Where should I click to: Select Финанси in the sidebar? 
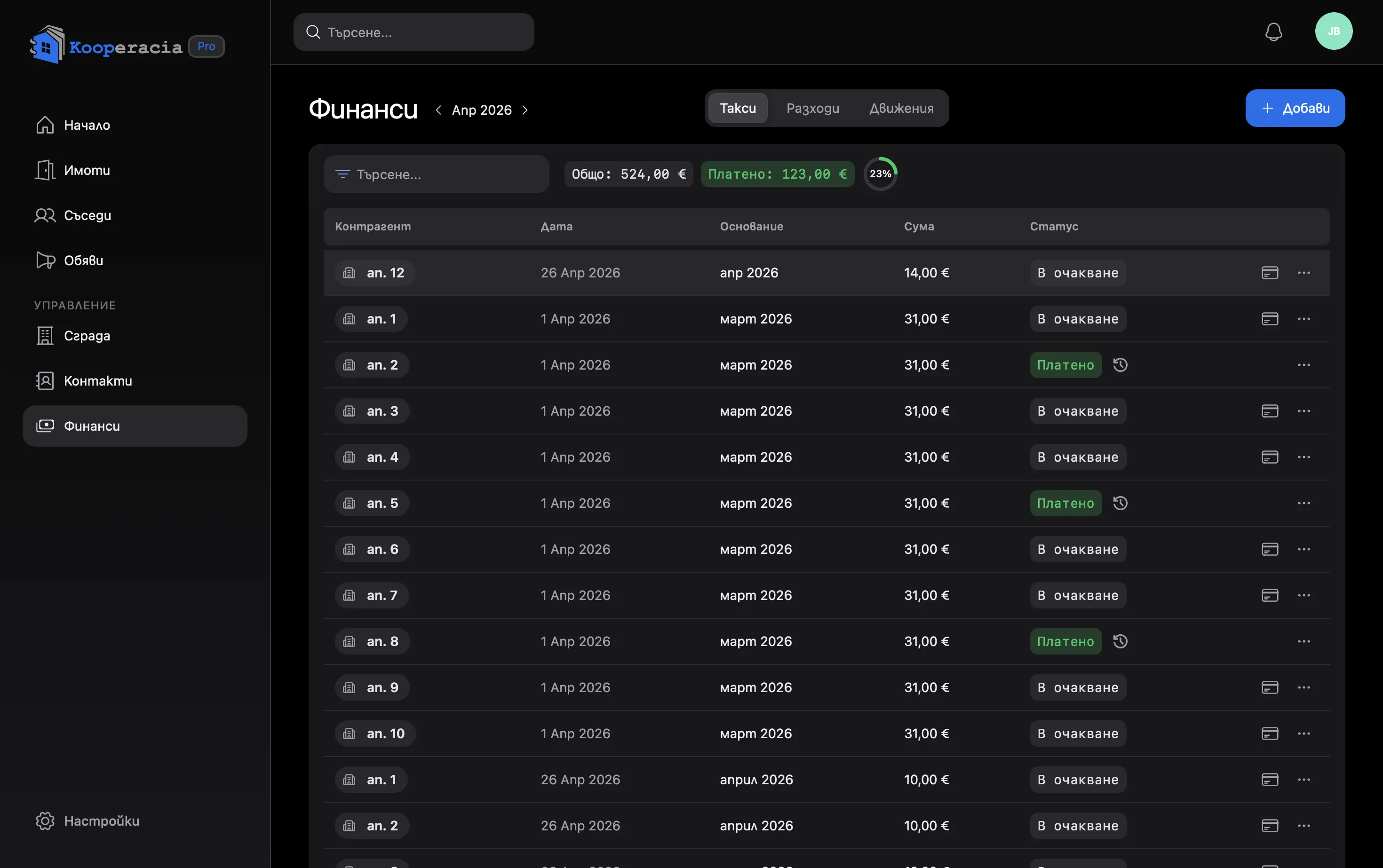135,426
